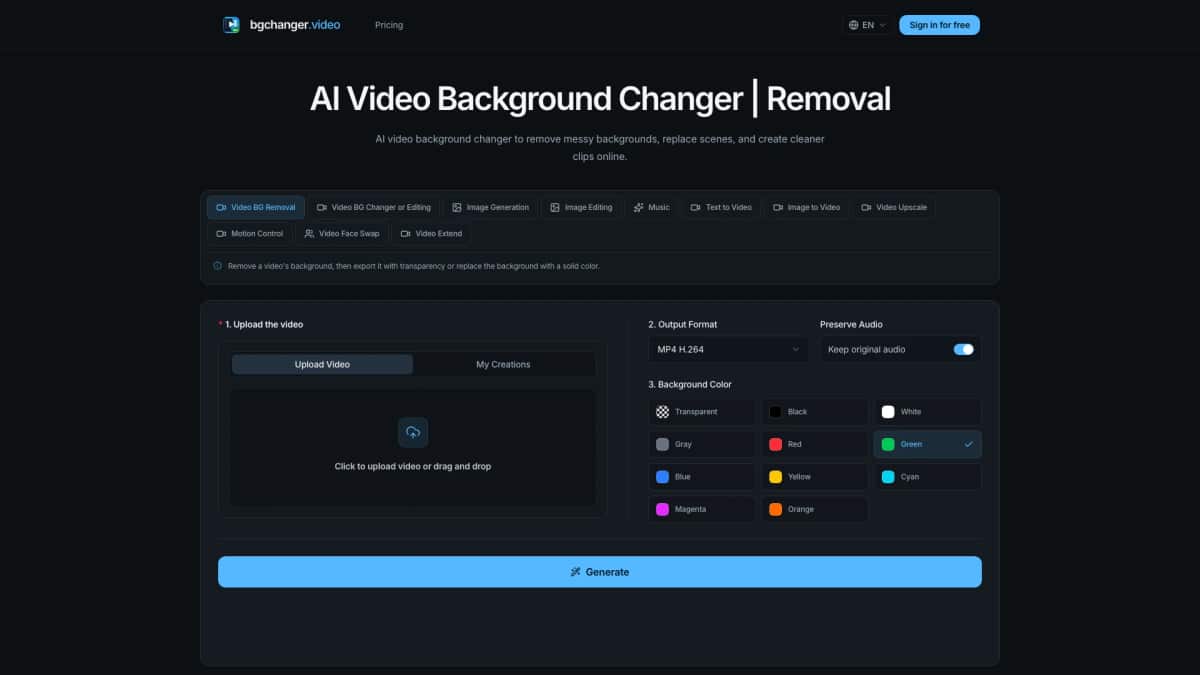Click the magic wand icon on Generate
Viewport: 1200px width, 675px height.
click(576, 572)
